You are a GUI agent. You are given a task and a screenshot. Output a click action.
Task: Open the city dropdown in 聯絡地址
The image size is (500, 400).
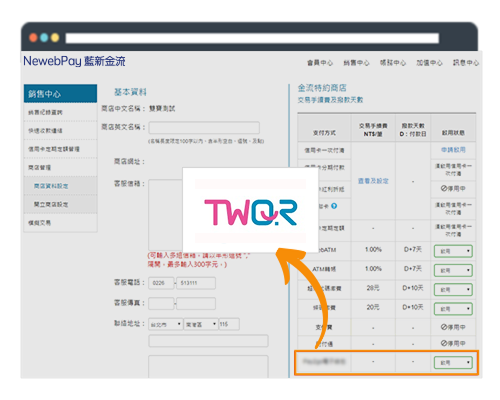click(x=165, y=324)
